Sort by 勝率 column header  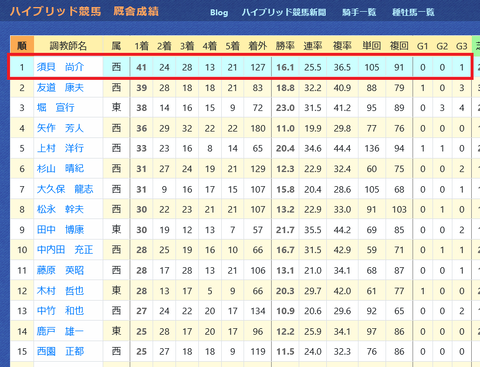(x=285, y=45)
